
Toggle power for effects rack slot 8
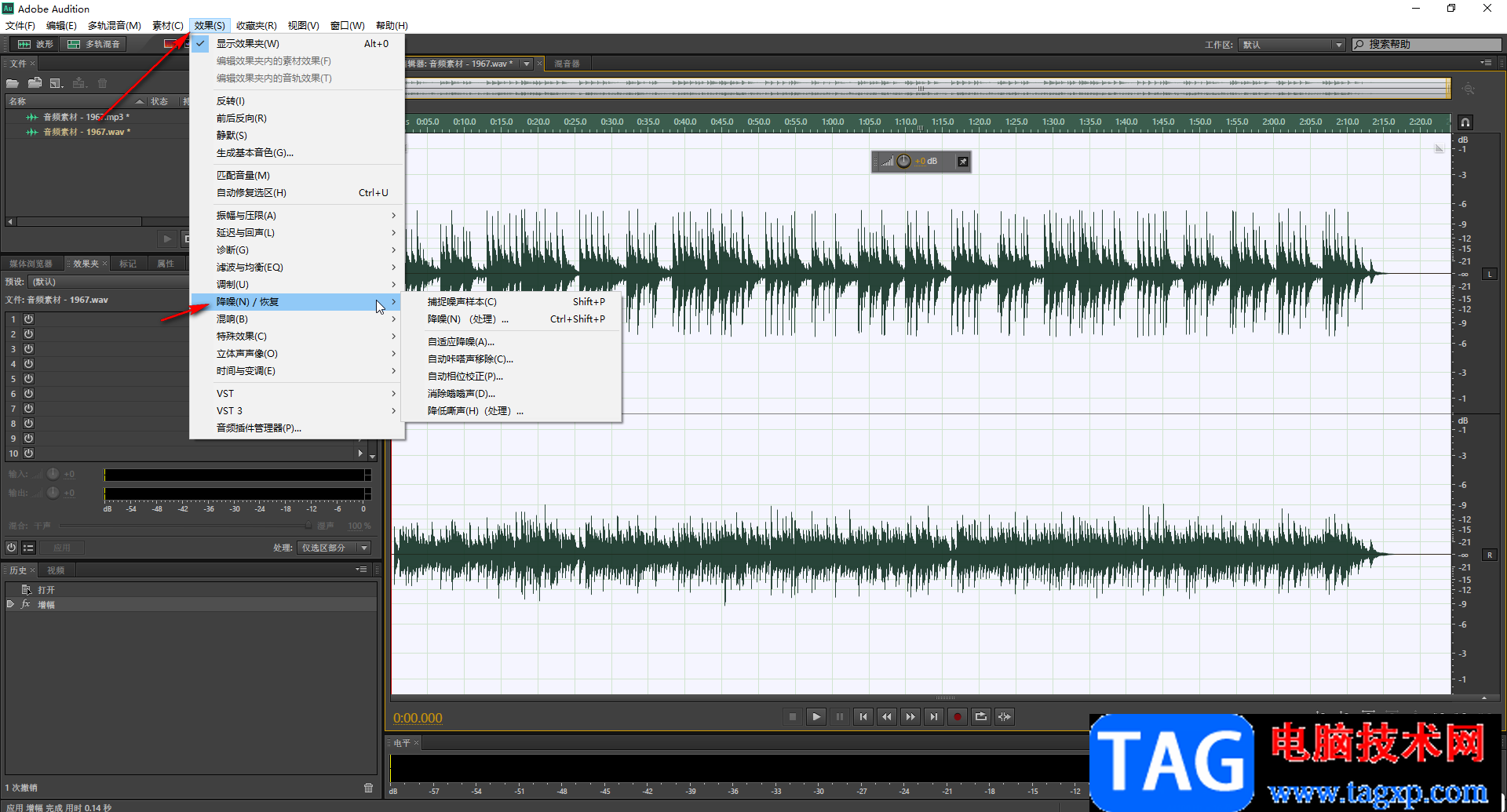(28, 424)
